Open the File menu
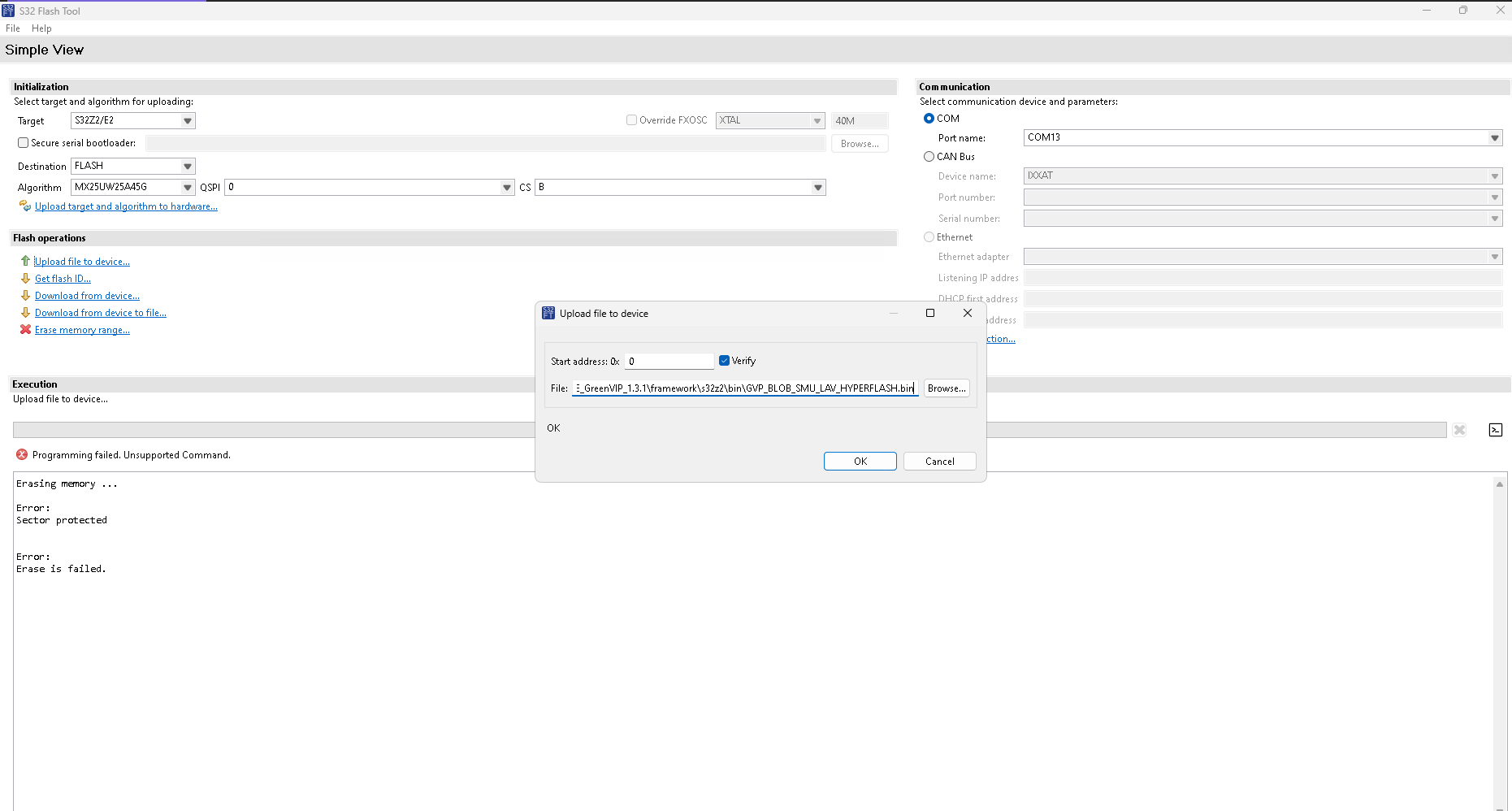The image size is (1512, 811). pyautogui.click(x=13, y=28)
